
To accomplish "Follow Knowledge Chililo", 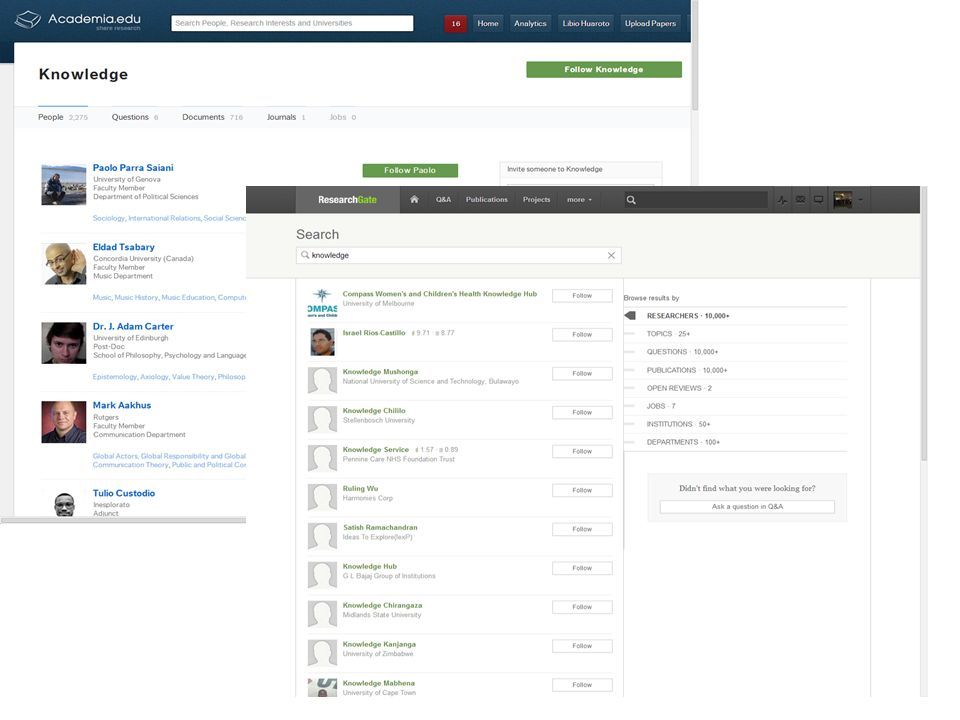I will pyautogui.click(x=582, y=413).
